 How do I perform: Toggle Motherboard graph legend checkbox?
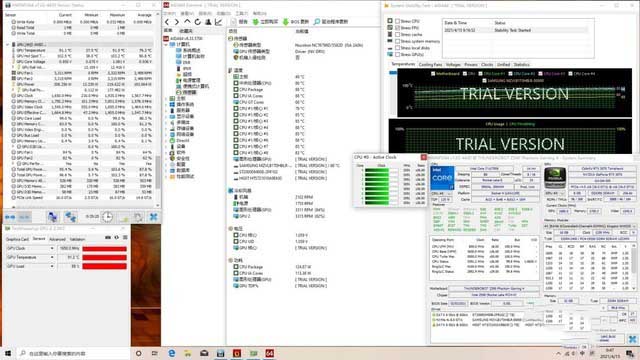point(433,74)
